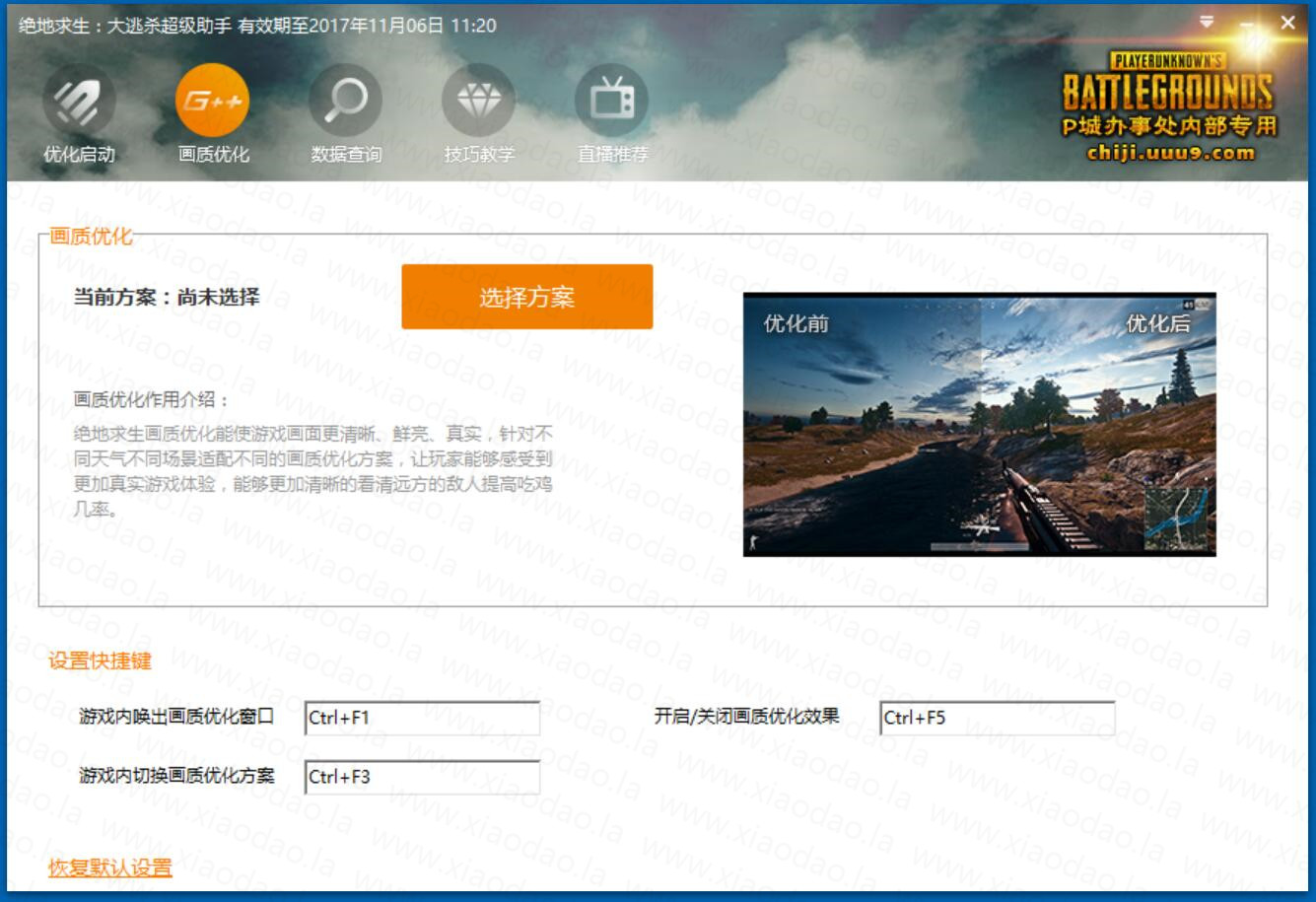Click the 技巧教学 tab label
Image resolution: width=1316 pixels, height=902 pixels.
pyautogui.click(x=479, y=155)
